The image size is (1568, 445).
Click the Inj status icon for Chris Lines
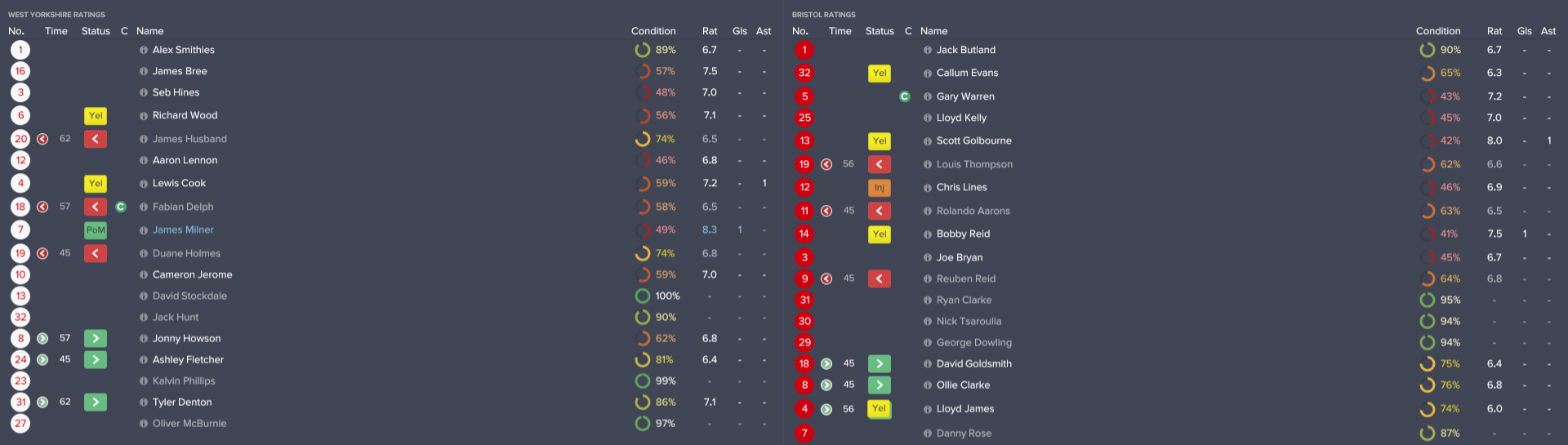[880, 188]
